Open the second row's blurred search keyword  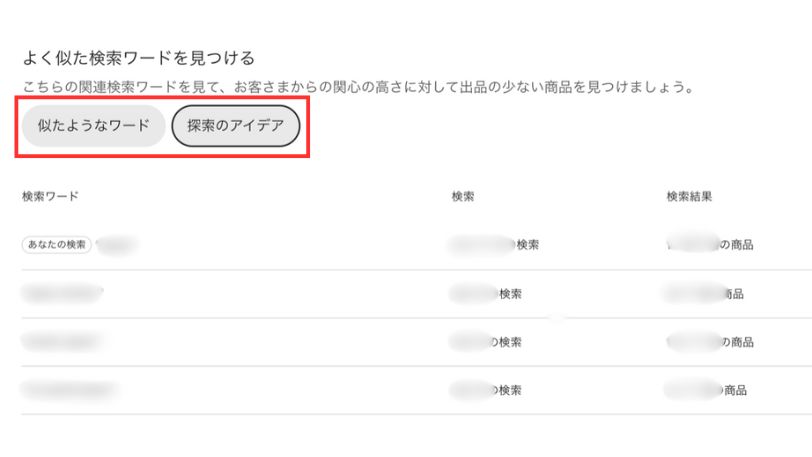pyautogui.click(x=62, y=294)
